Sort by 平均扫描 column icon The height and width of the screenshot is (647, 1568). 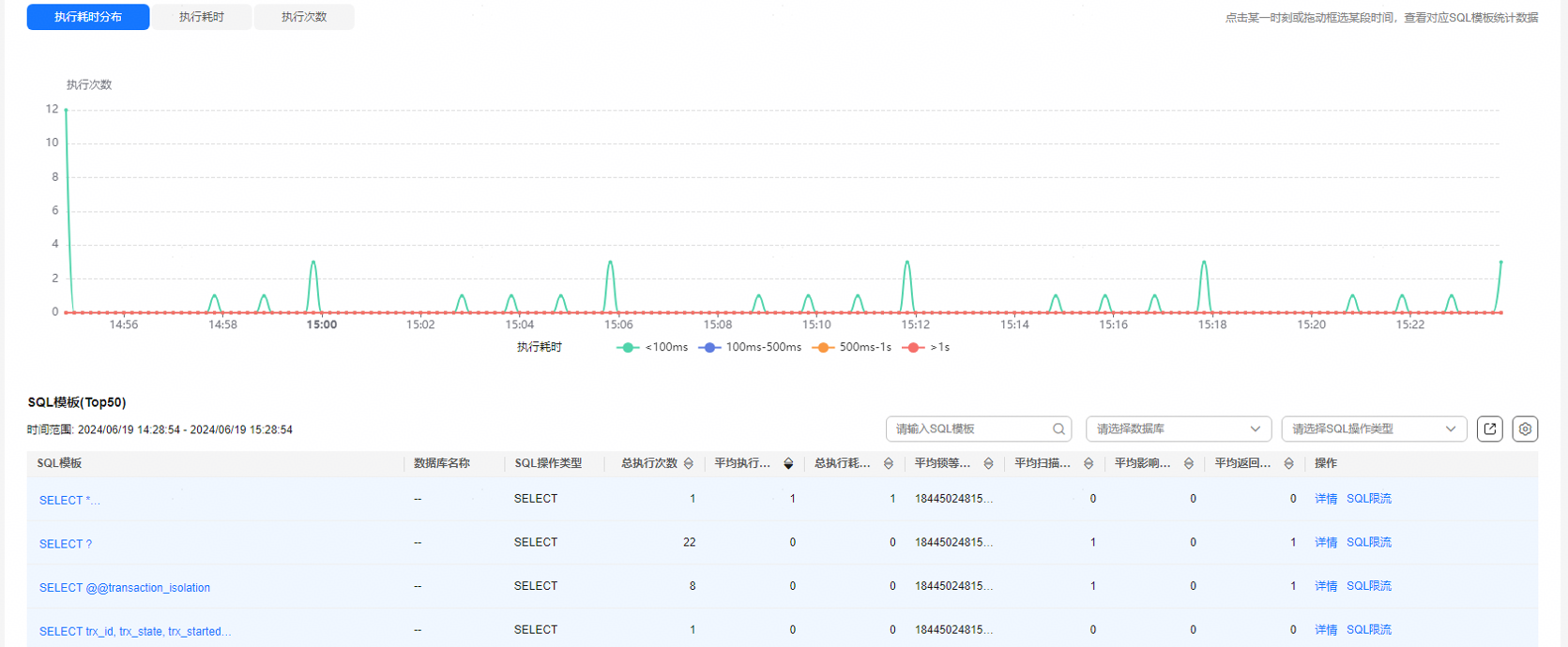pos(1088,463)
